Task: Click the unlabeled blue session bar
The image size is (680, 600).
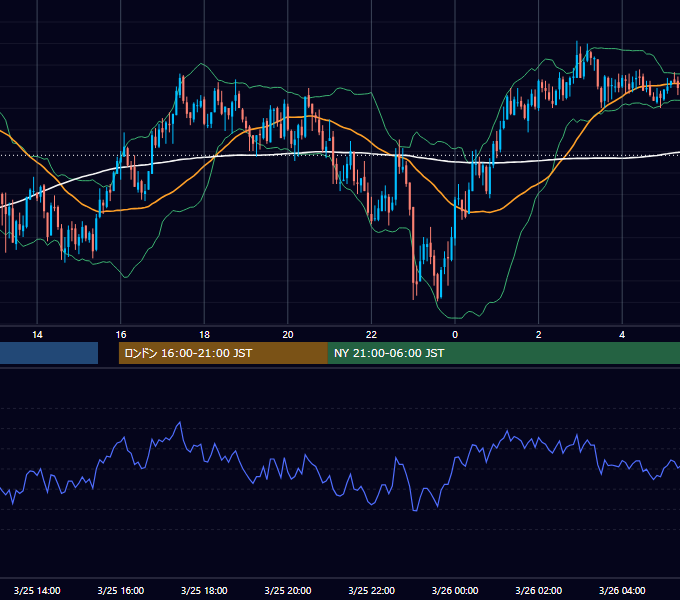Action: 49,353
